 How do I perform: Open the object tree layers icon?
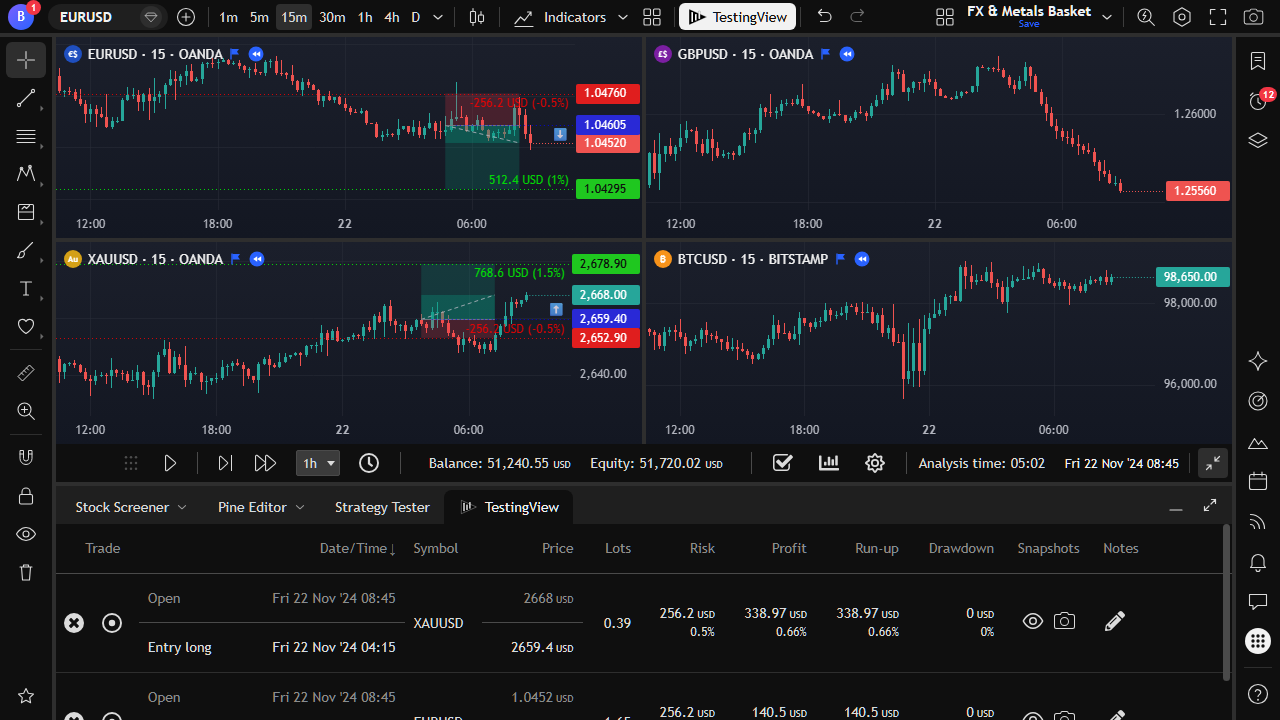[x=1258, y=140]
